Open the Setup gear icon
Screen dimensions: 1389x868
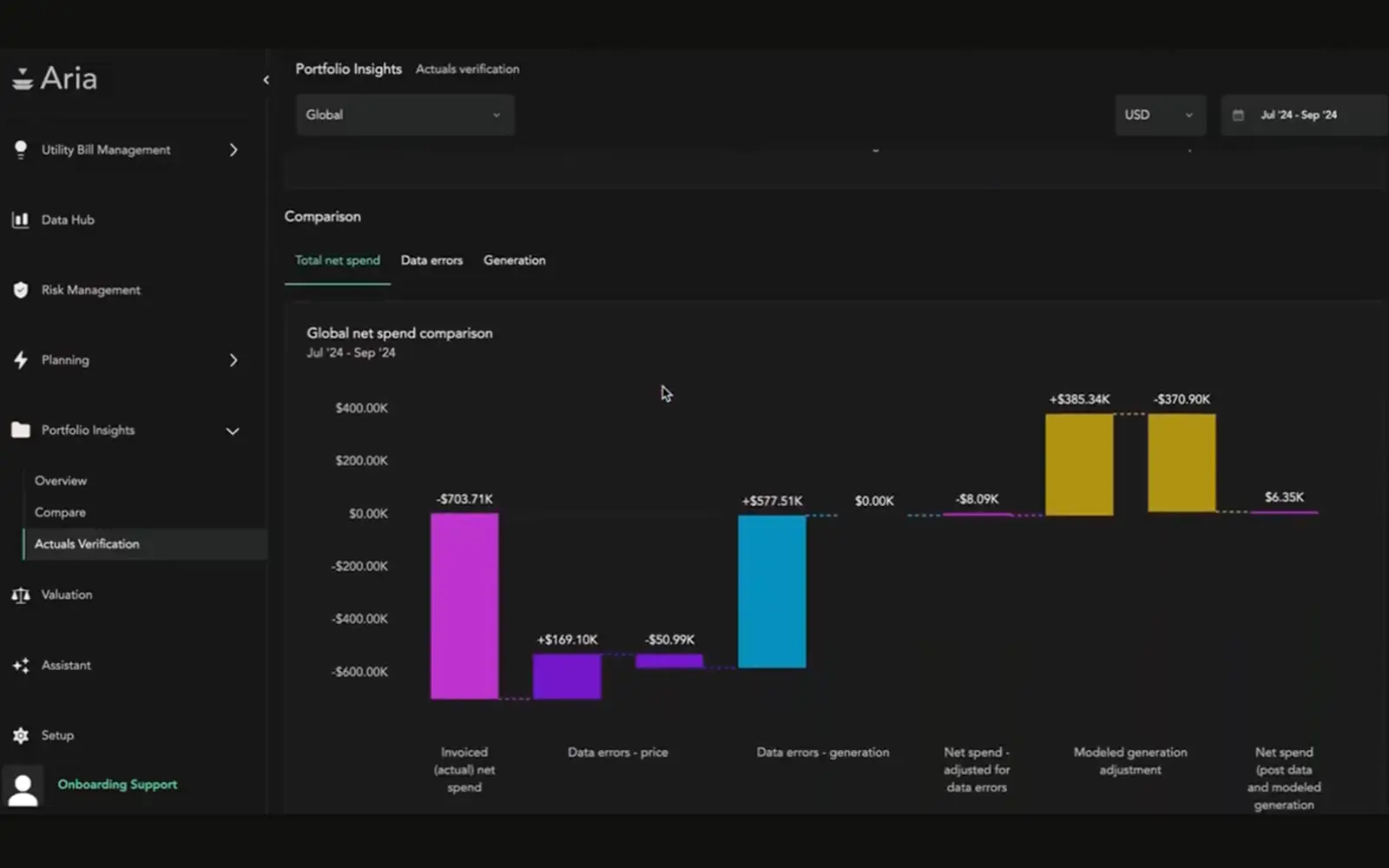21,735
